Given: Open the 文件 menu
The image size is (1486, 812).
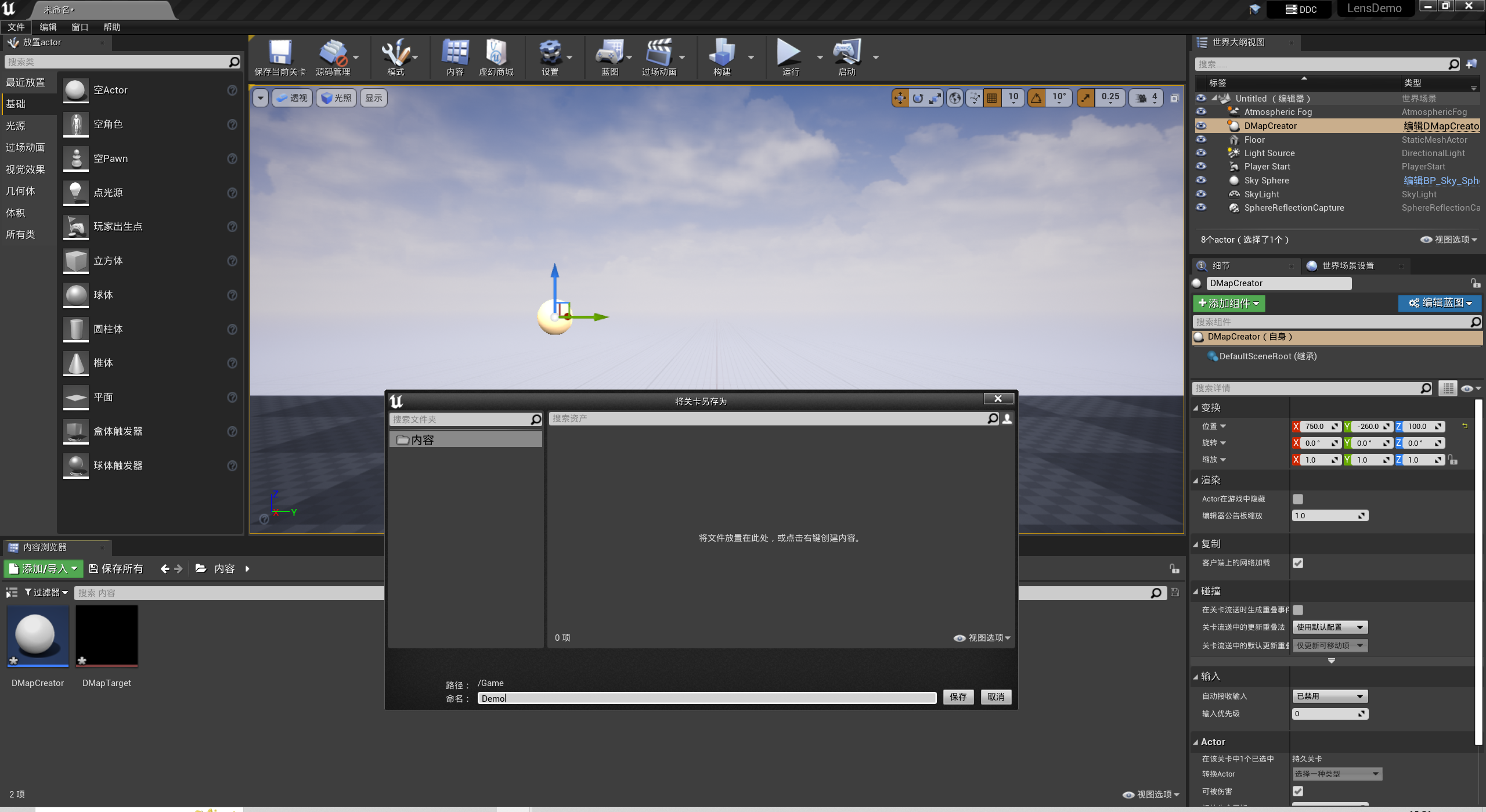Looking at the screenshot, I should coord(16,27).
